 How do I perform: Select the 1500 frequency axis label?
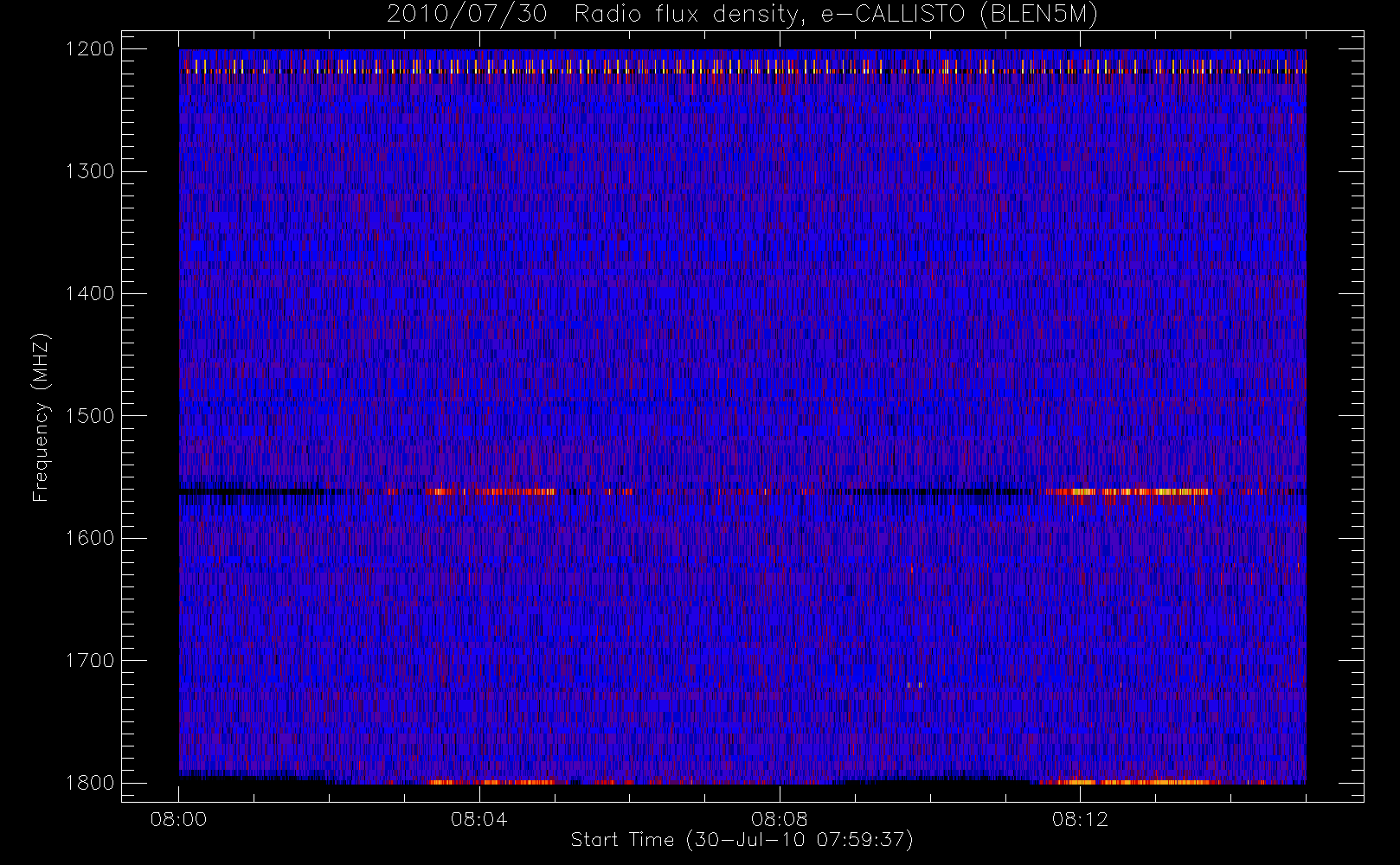coord(90,415)
